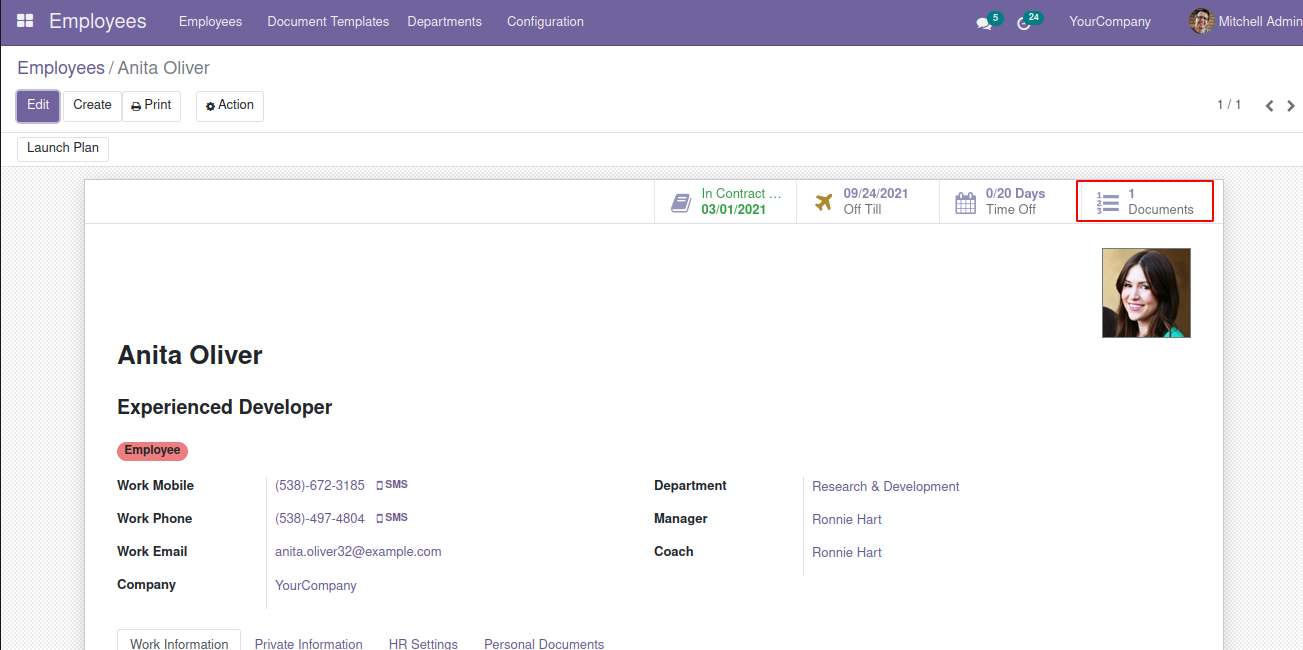
Task: Open the Documents list icon
Action: pyautogui.click(x=1108, y=202)
